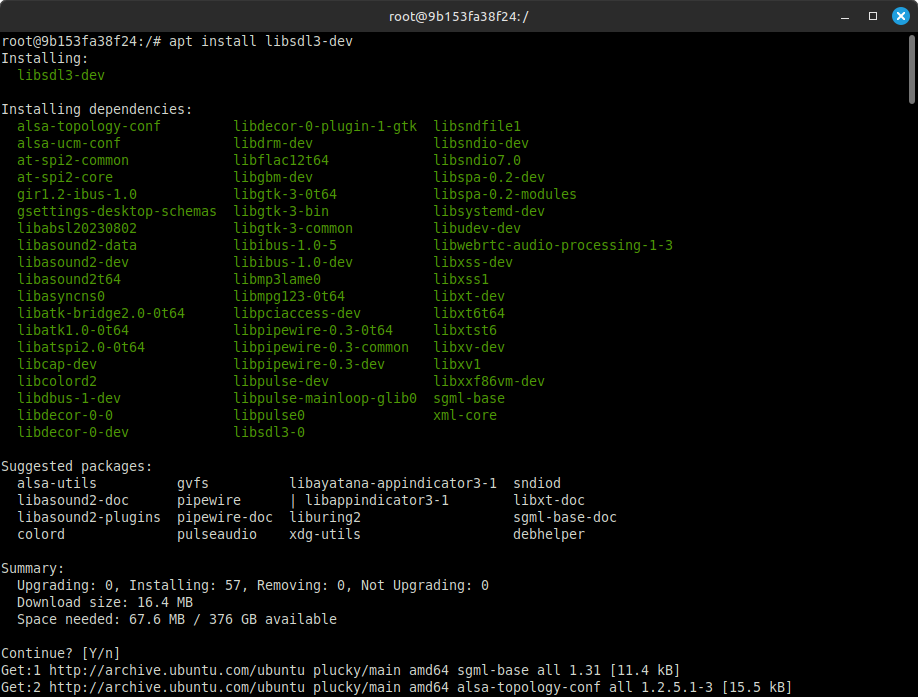The height and width of the screenshot is (697, 918).
Task: Click the package libdecor-0-0
Action: point(65,414)
